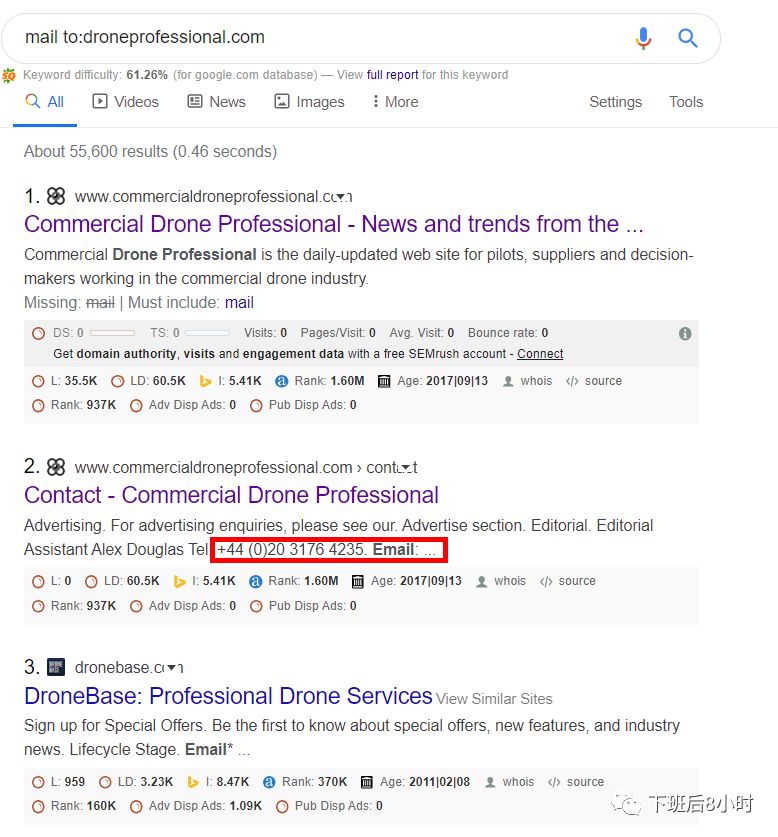Click Adv Disp Ads: 1.09K in result 3

click(x=196, y=806)
